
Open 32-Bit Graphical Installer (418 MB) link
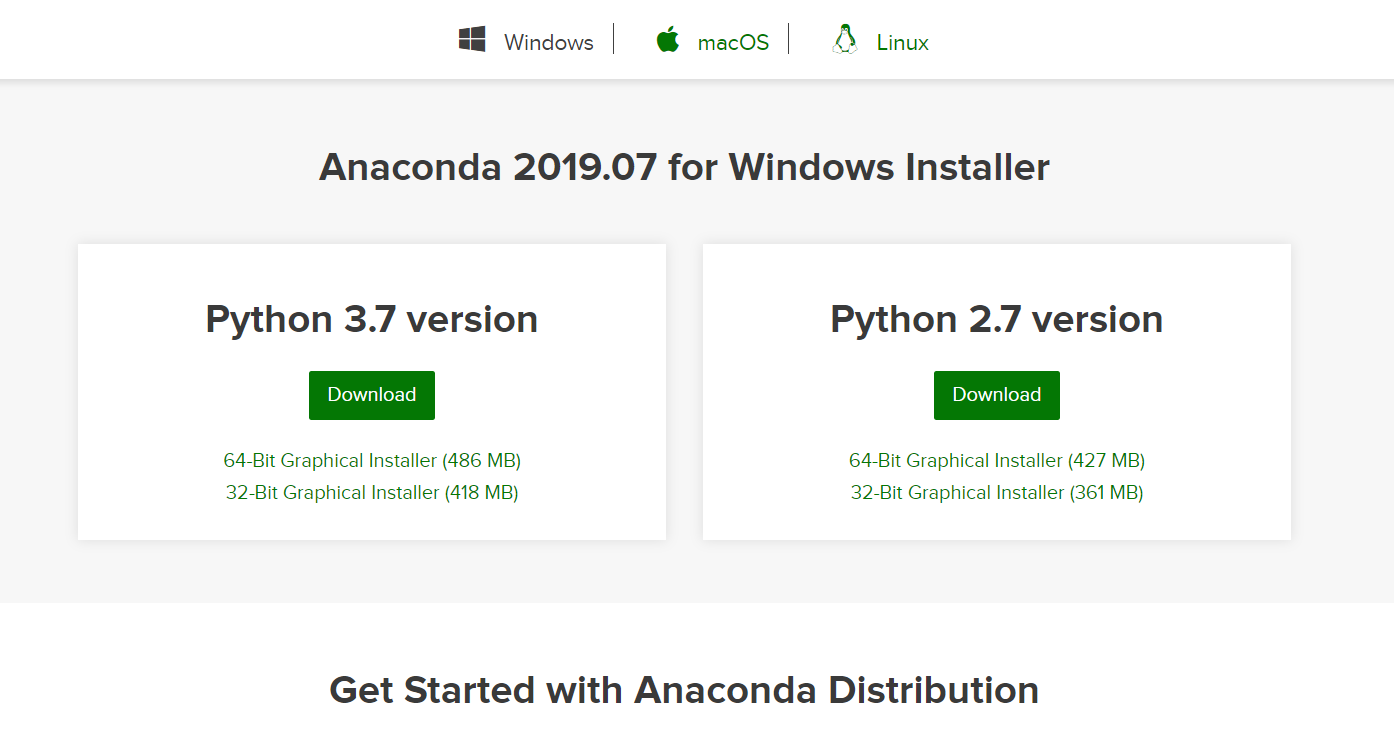(x=372, y=493)
